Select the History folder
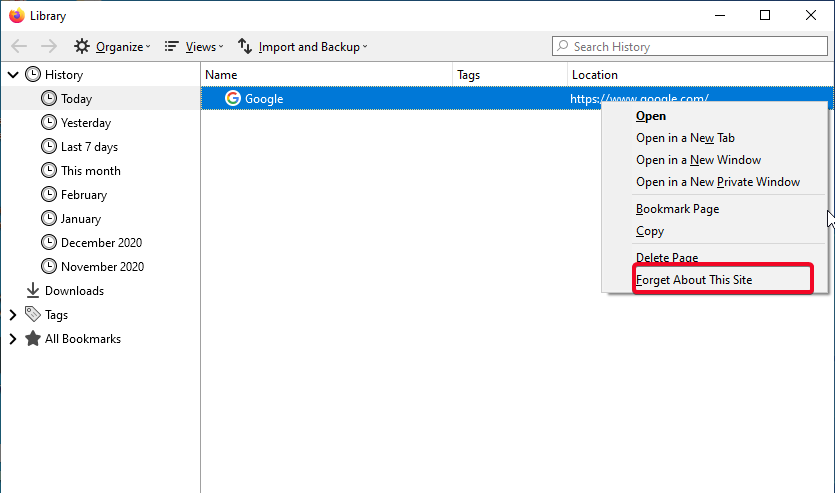Image resolution: width=835 pixels, height=493 pixels. click(63, 75)
